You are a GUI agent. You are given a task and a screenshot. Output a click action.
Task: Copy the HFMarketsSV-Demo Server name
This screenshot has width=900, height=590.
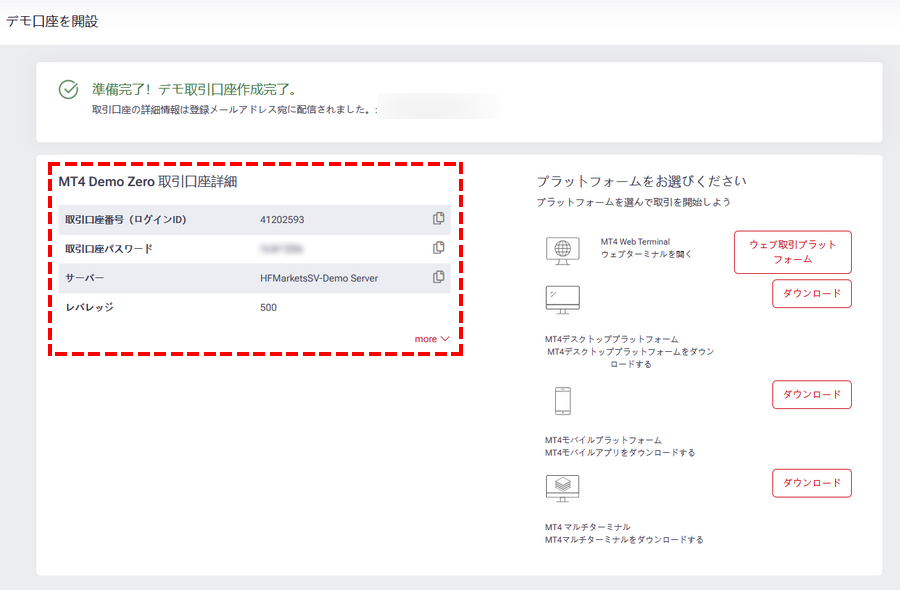(439, 277)
